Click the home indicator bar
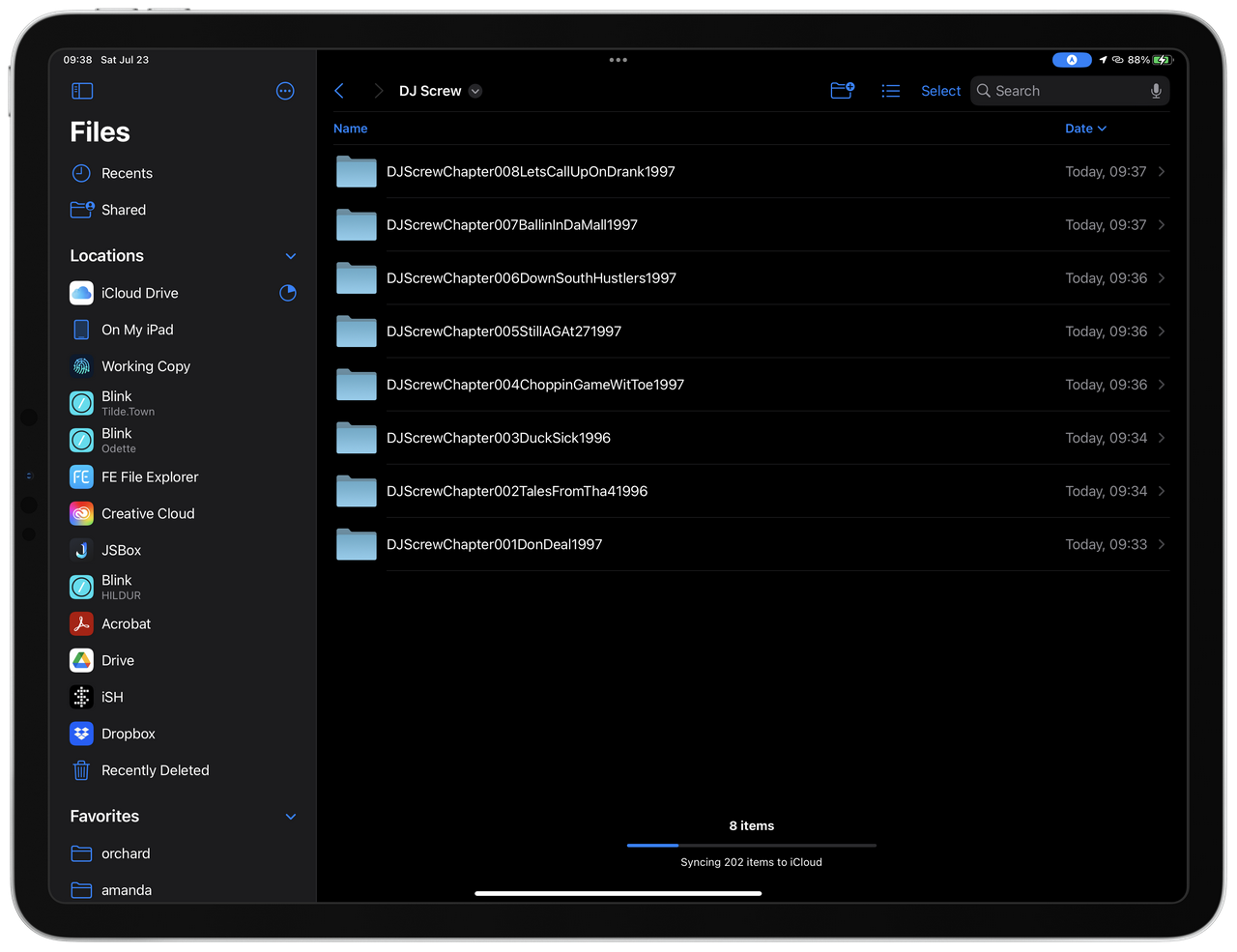This screenshot has height=952, width=1237. pyautogui.click(x=618, y=894)
